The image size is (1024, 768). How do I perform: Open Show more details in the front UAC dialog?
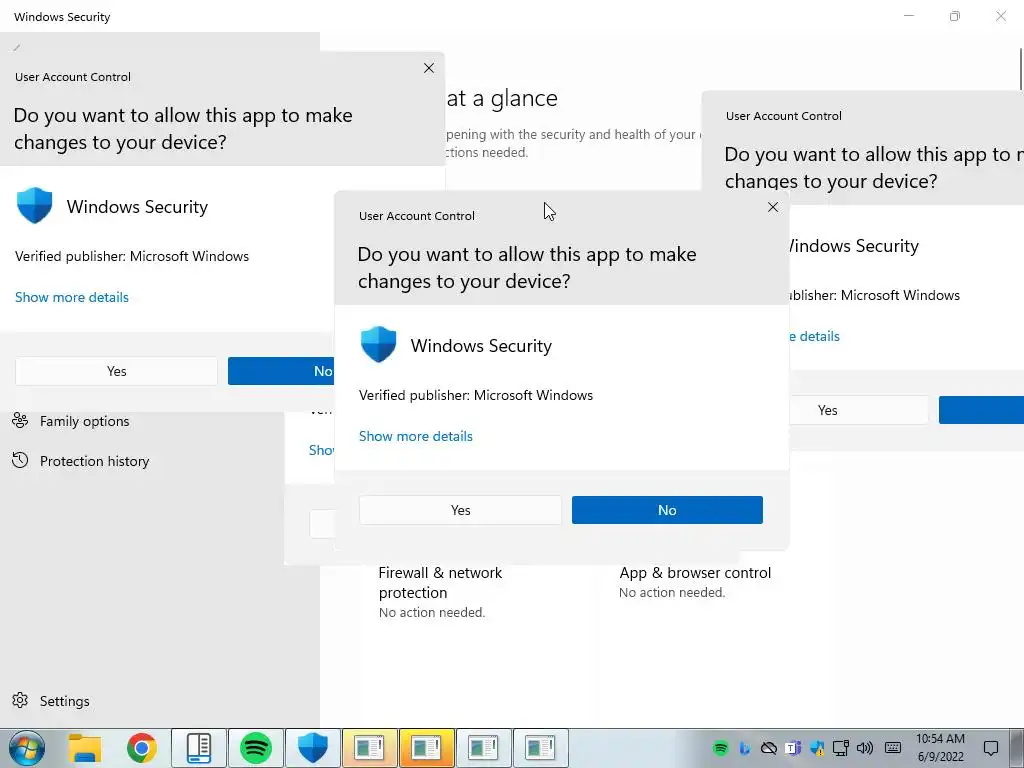[x=415, y=436]
